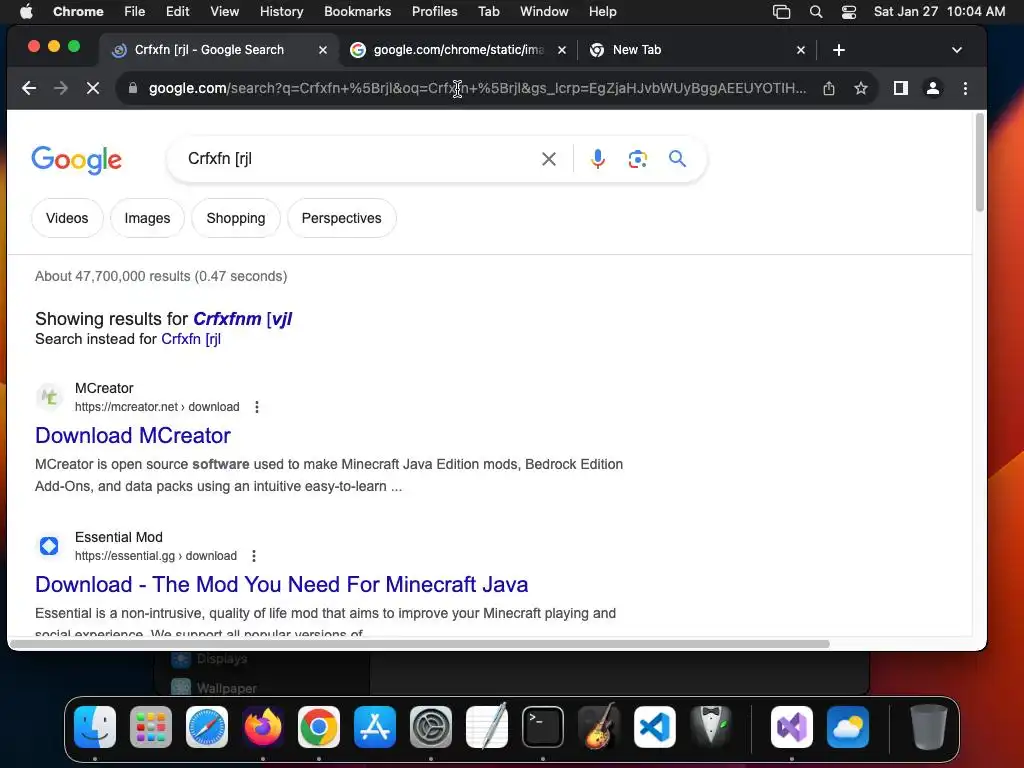Go back with the browser back arrow
This screenshot has width=1024, height=768.
pos(29,88)
